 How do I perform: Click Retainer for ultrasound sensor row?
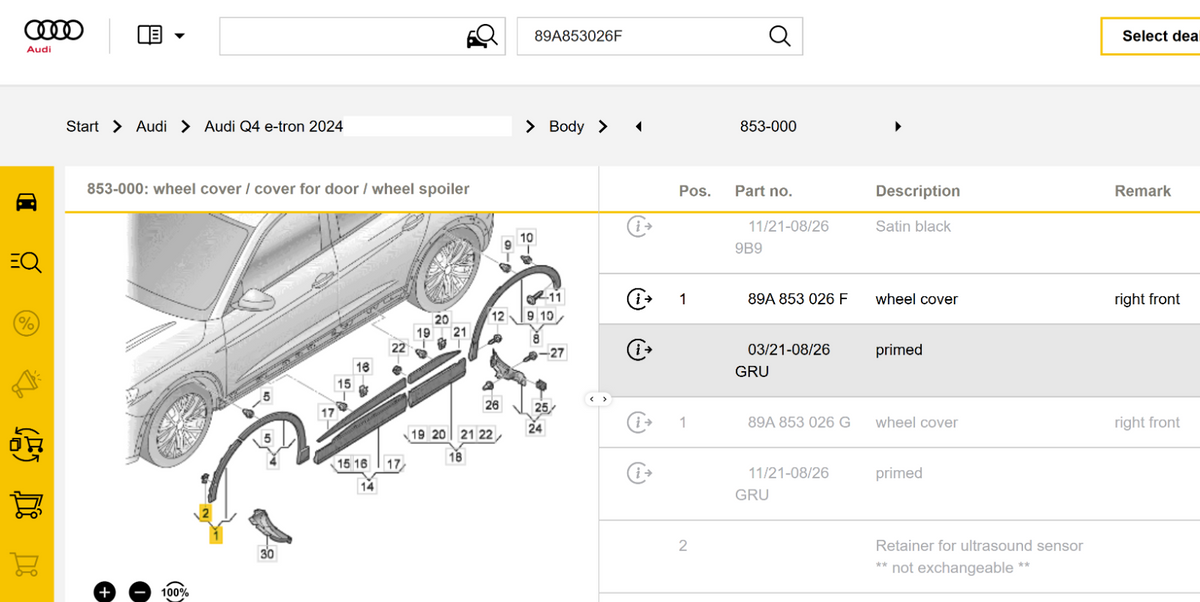[899, 557]
